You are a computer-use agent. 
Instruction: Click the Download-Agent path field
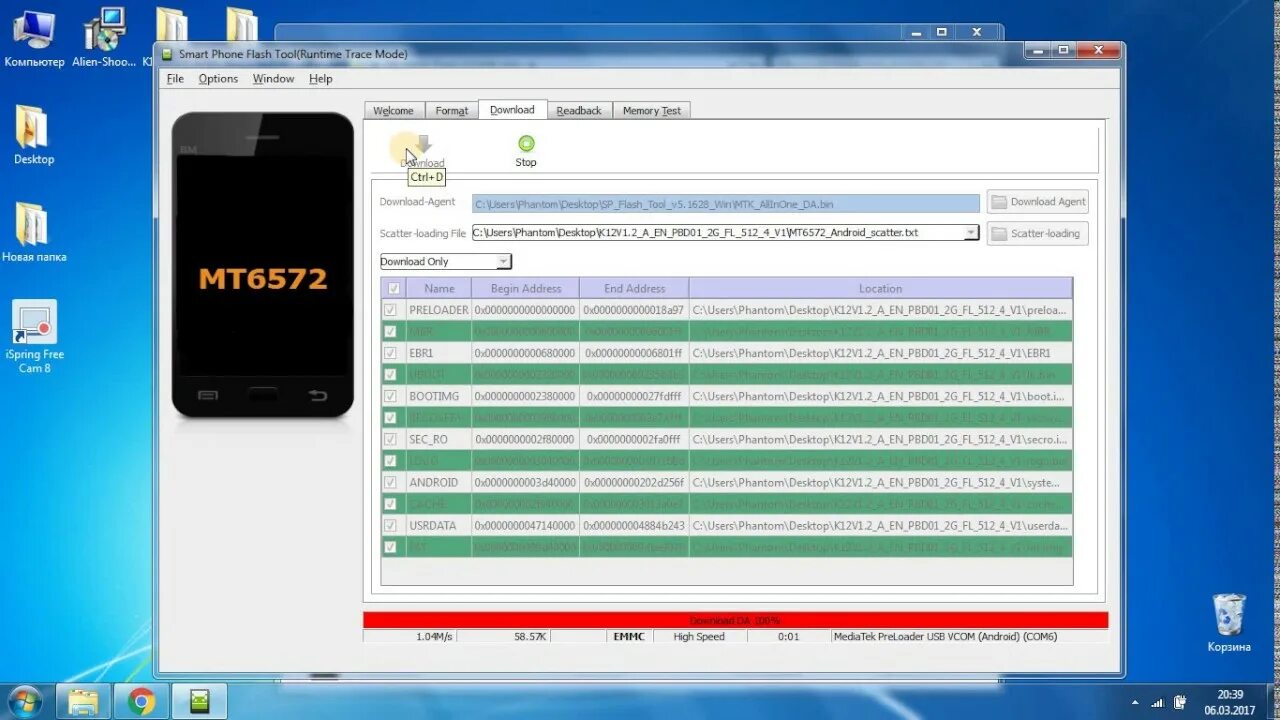click(x=726, y=204)
